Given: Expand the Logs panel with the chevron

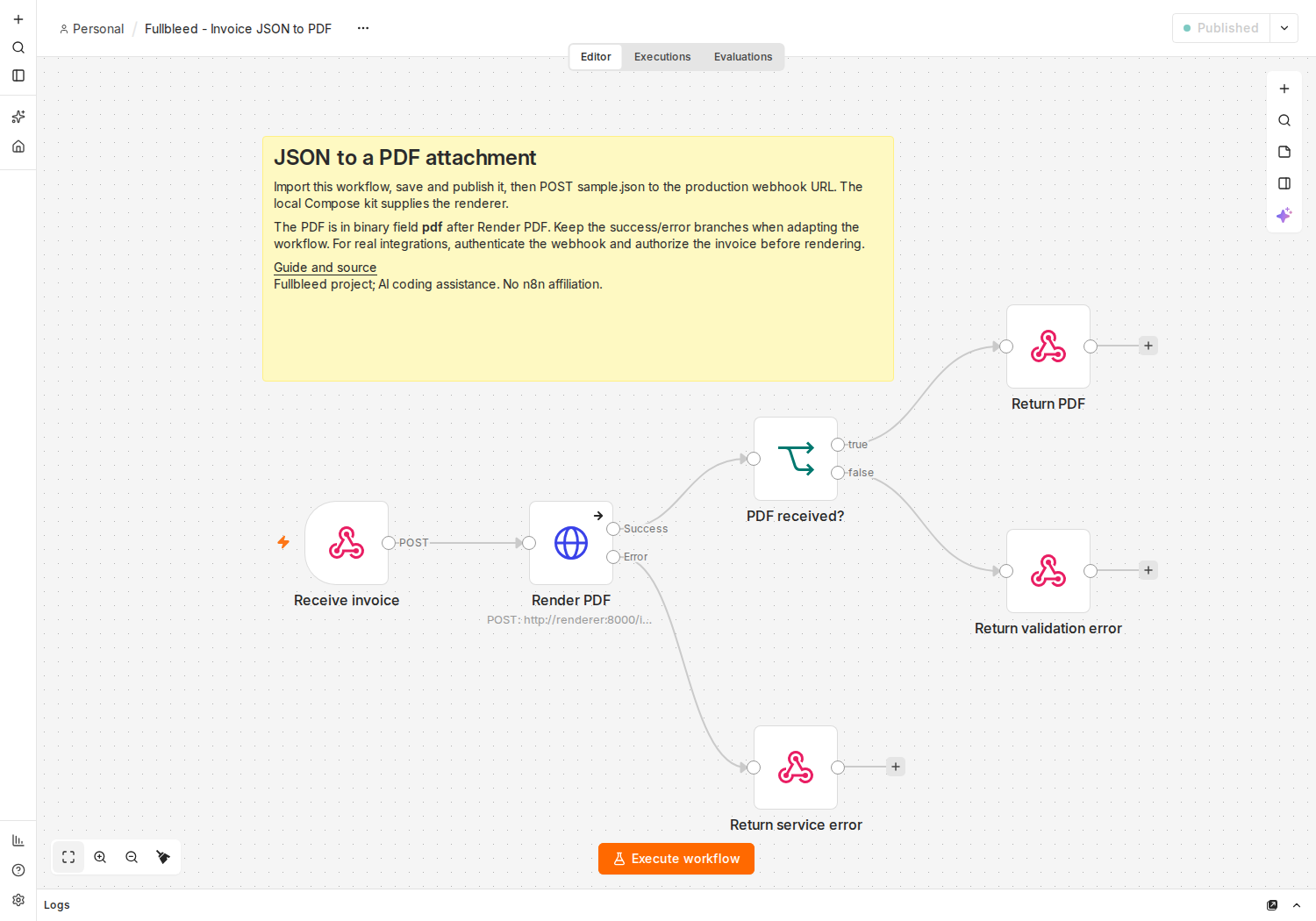Looking at the screenshot, I should [1297, 905].
